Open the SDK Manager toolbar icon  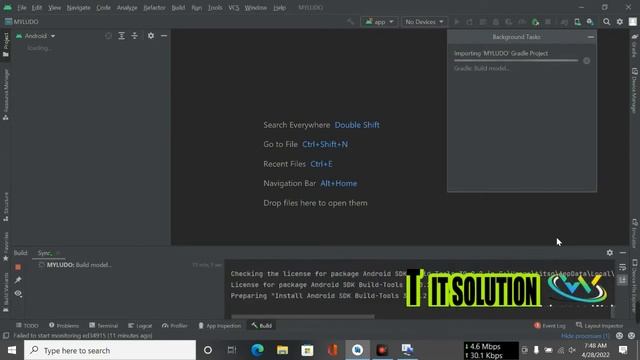pos(590,22)
